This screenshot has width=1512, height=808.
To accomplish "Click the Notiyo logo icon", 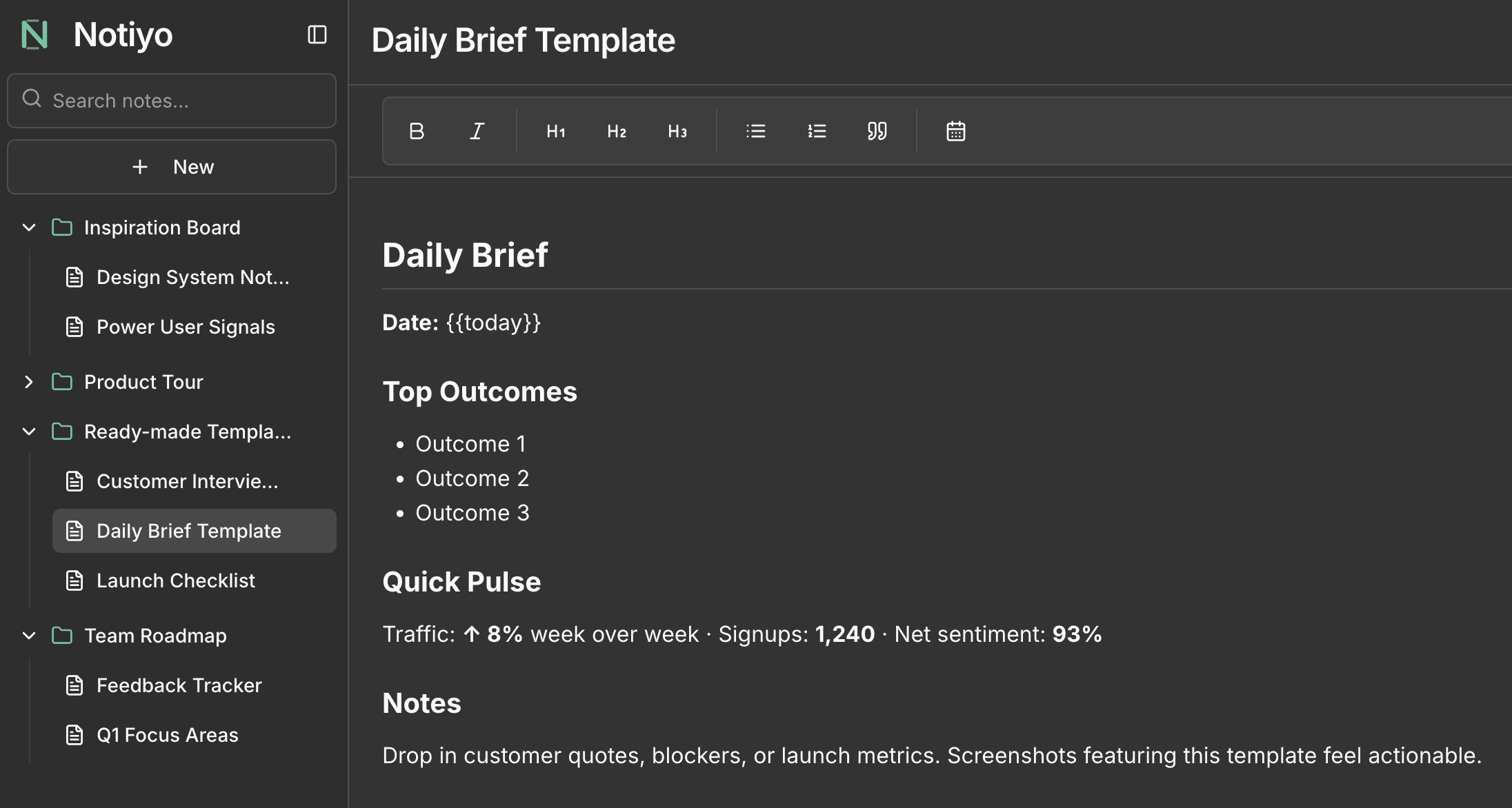I will pos(34,34).
